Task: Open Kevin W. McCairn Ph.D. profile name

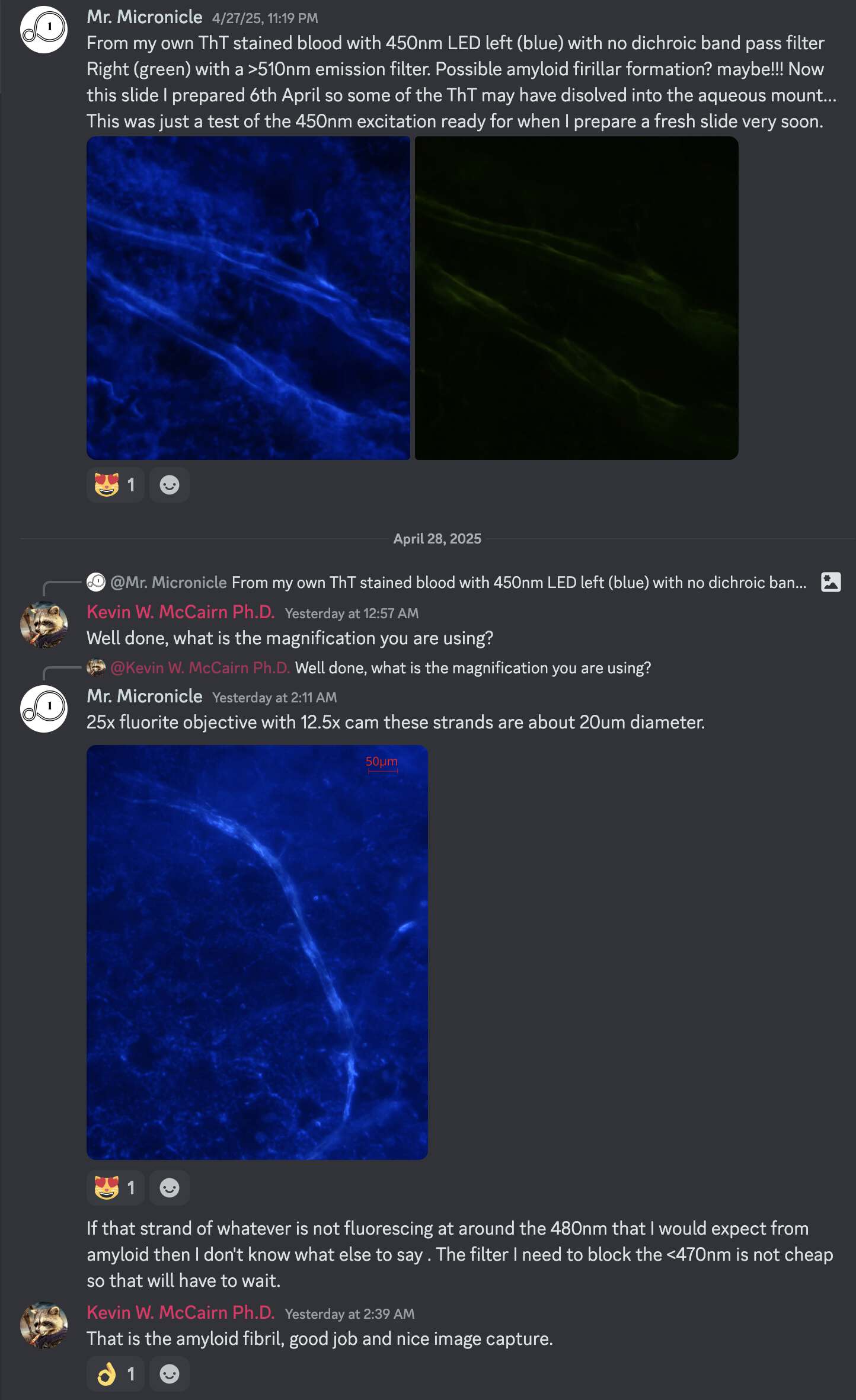Action: (x=181, y=612)
